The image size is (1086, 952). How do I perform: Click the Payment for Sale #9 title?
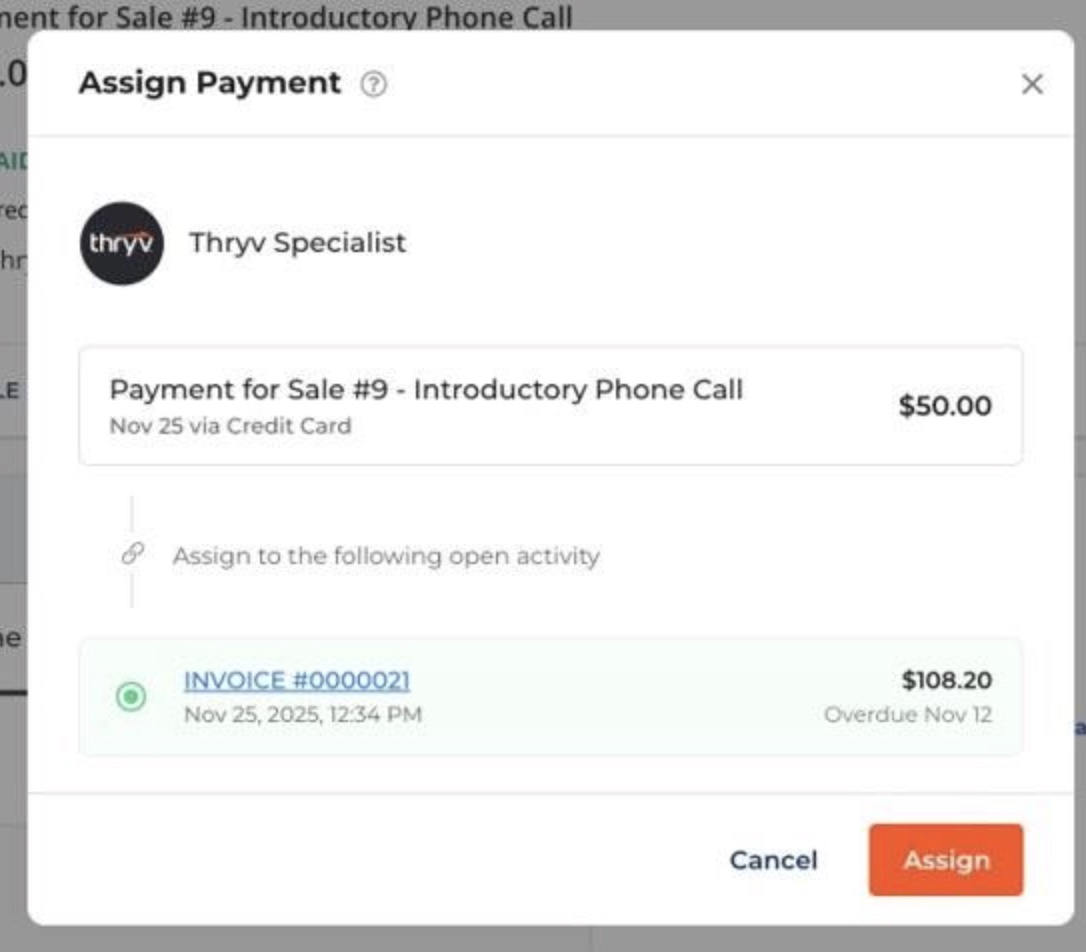426,389
